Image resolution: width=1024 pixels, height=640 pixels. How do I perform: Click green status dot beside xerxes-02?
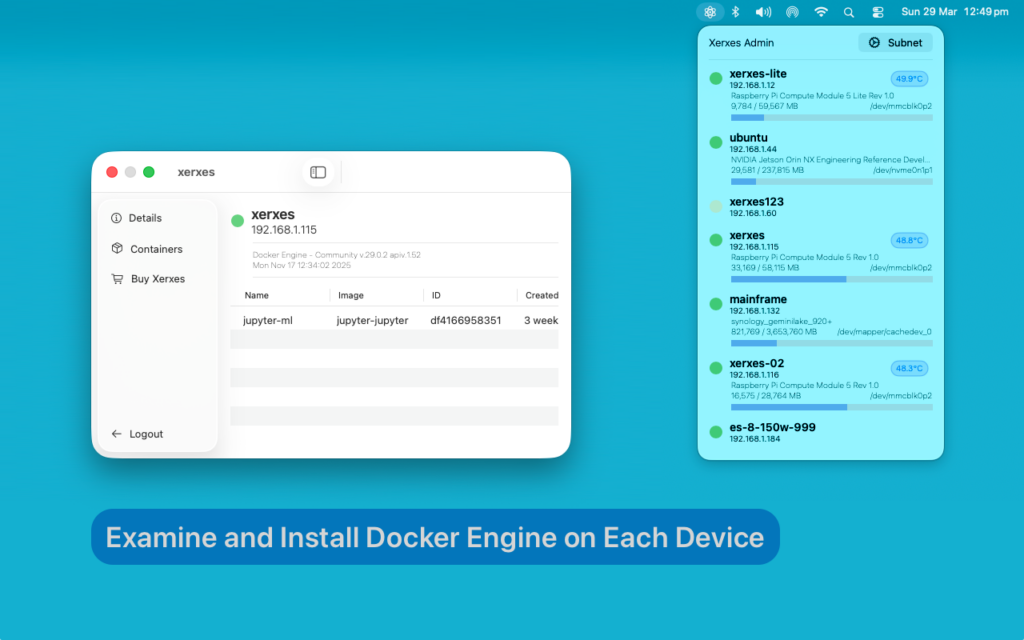coord(716,368)
